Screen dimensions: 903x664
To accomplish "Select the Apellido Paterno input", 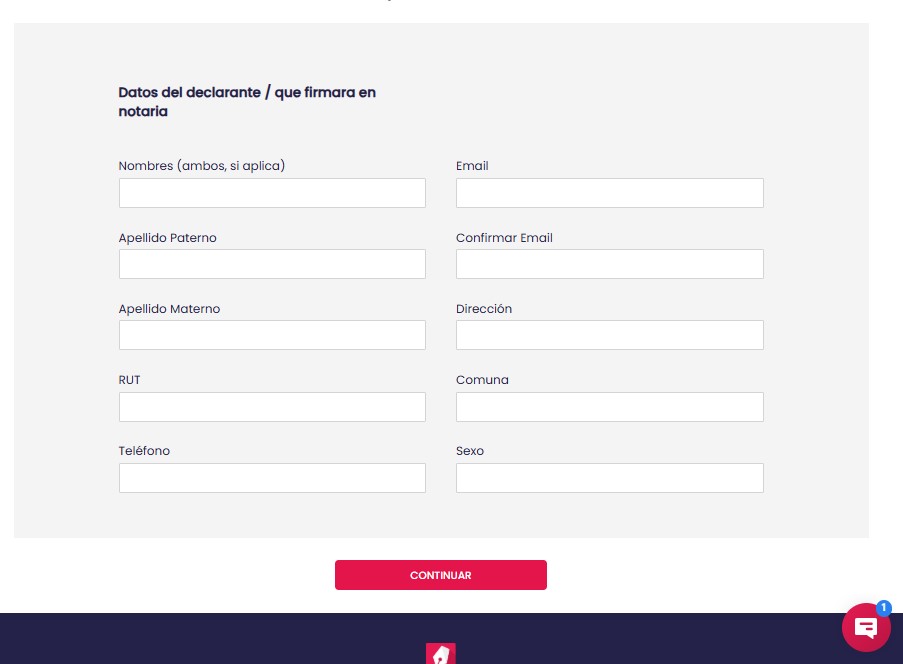I will pyautogui.click(x=272, y=263).
